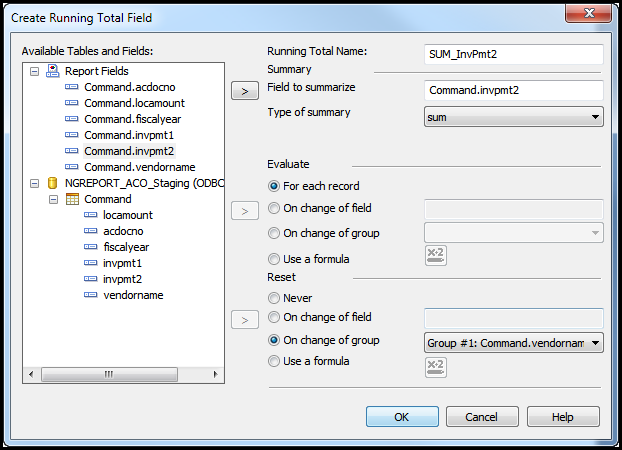Click the arrow button beside Field to summarize
The width and height of the screenshot is (622, 450).
pos(244,91)
